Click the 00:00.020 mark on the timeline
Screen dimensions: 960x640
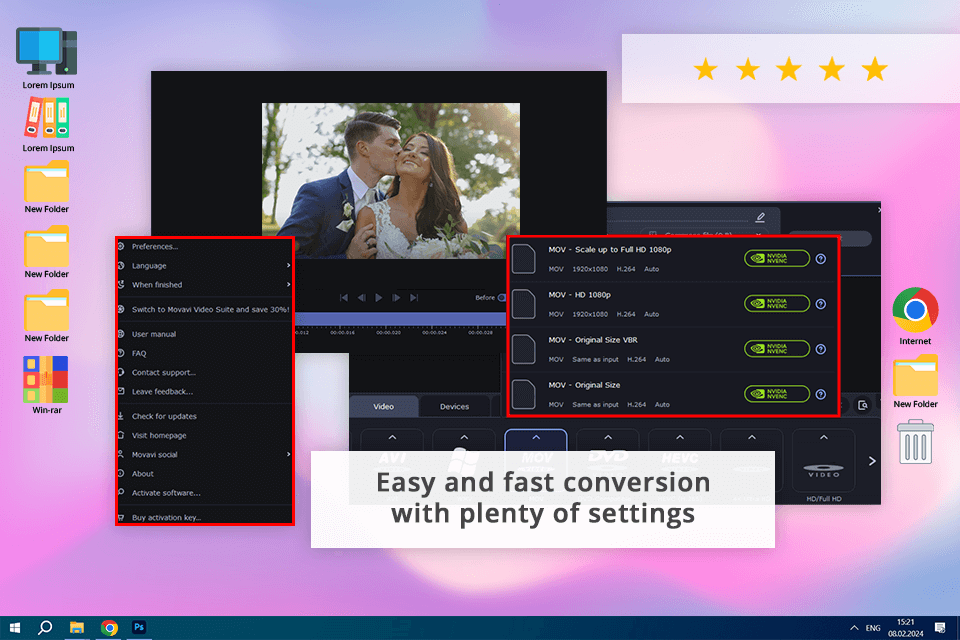click(388, 333)
